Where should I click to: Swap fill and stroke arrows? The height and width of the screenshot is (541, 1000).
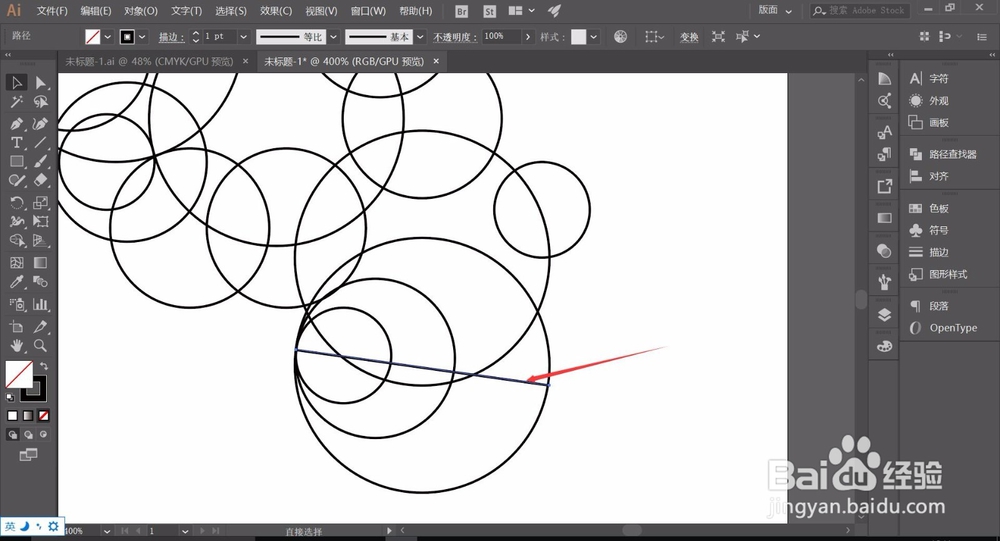[43, 366]
